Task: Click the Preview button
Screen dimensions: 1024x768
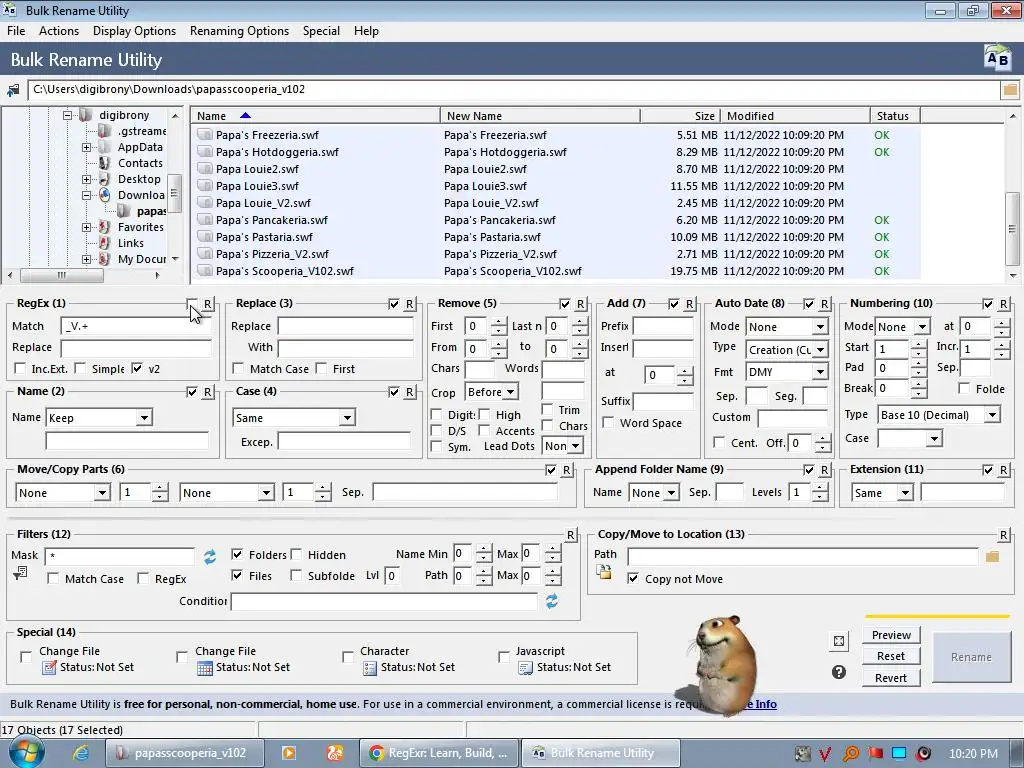Action: pos(891,635)
